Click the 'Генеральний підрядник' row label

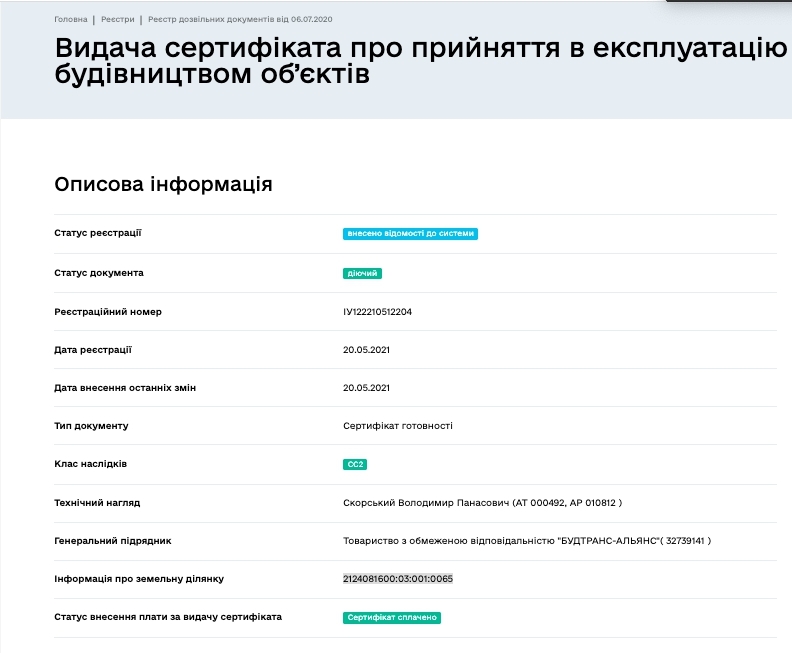(x=113, y=541)
